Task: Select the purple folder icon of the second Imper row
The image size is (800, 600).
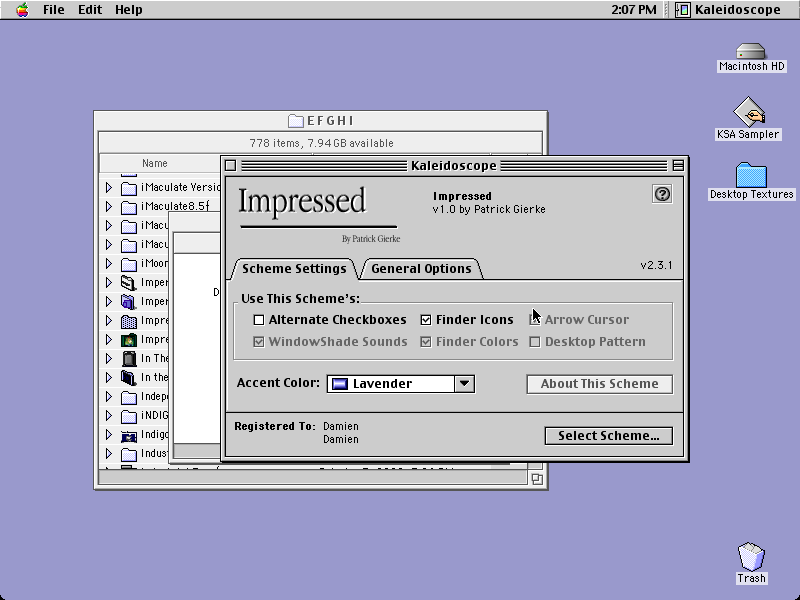Action: coord(129,302)
